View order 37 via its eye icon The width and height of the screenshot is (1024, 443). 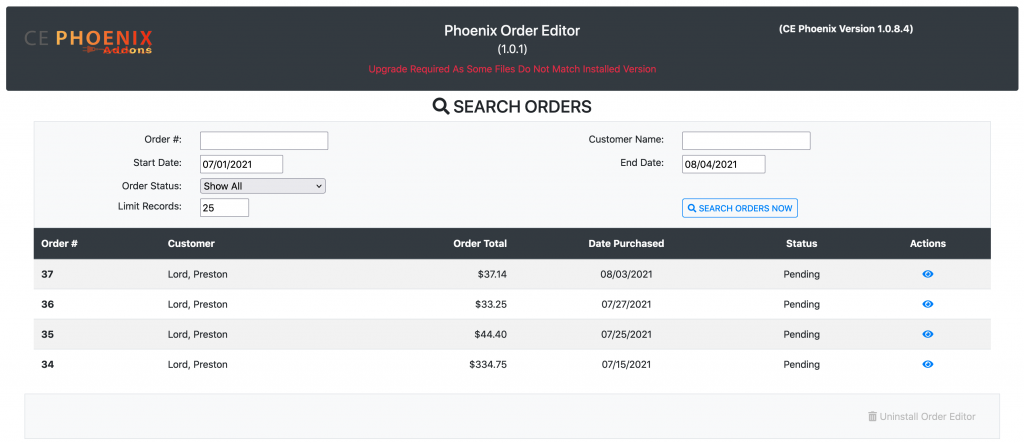coord(927,274)
